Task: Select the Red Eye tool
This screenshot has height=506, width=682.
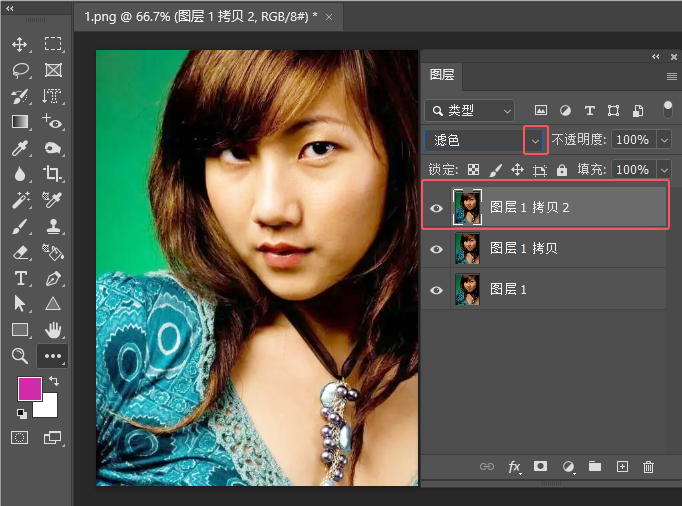Action: (x=53, y=122)
